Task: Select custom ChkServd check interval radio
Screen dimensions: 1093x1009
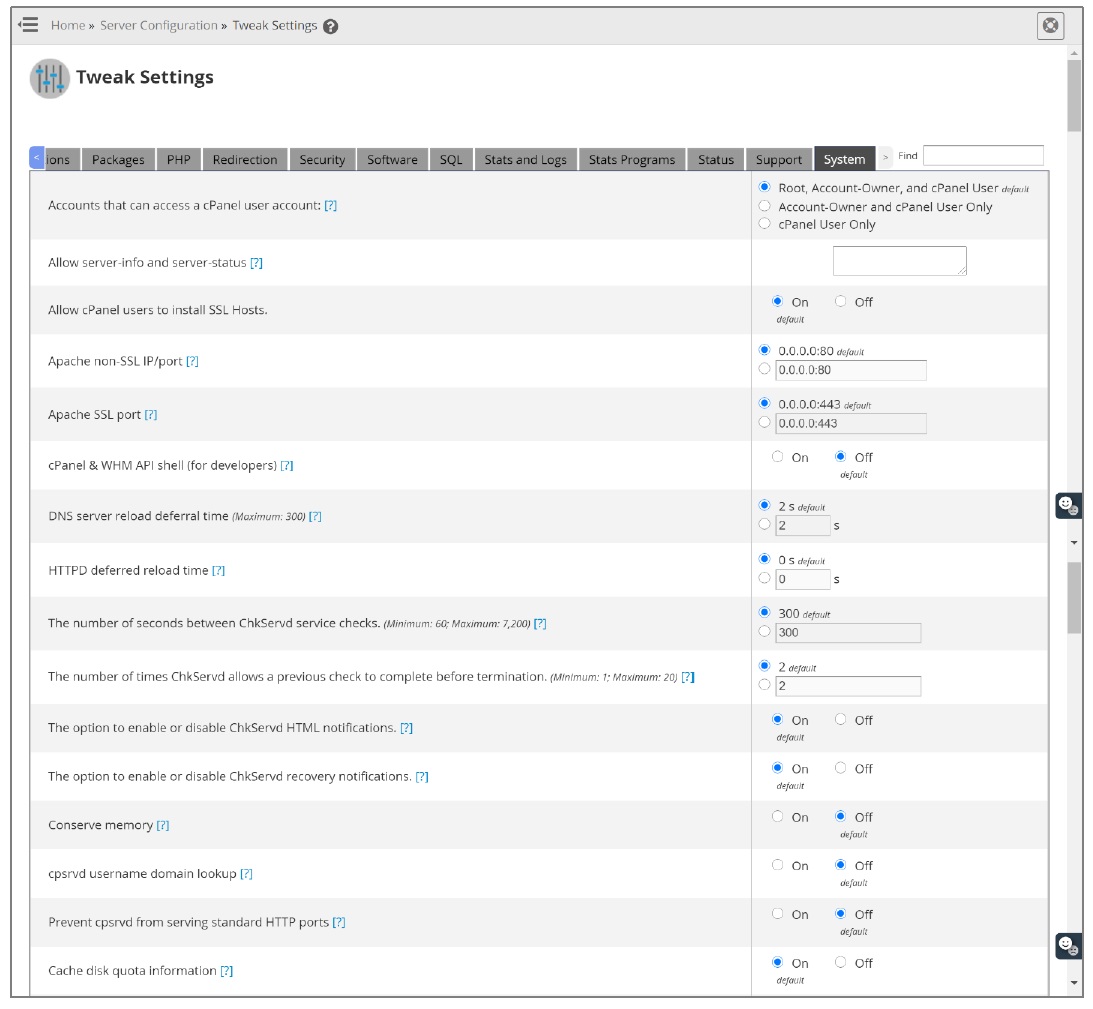Action: 765,631
